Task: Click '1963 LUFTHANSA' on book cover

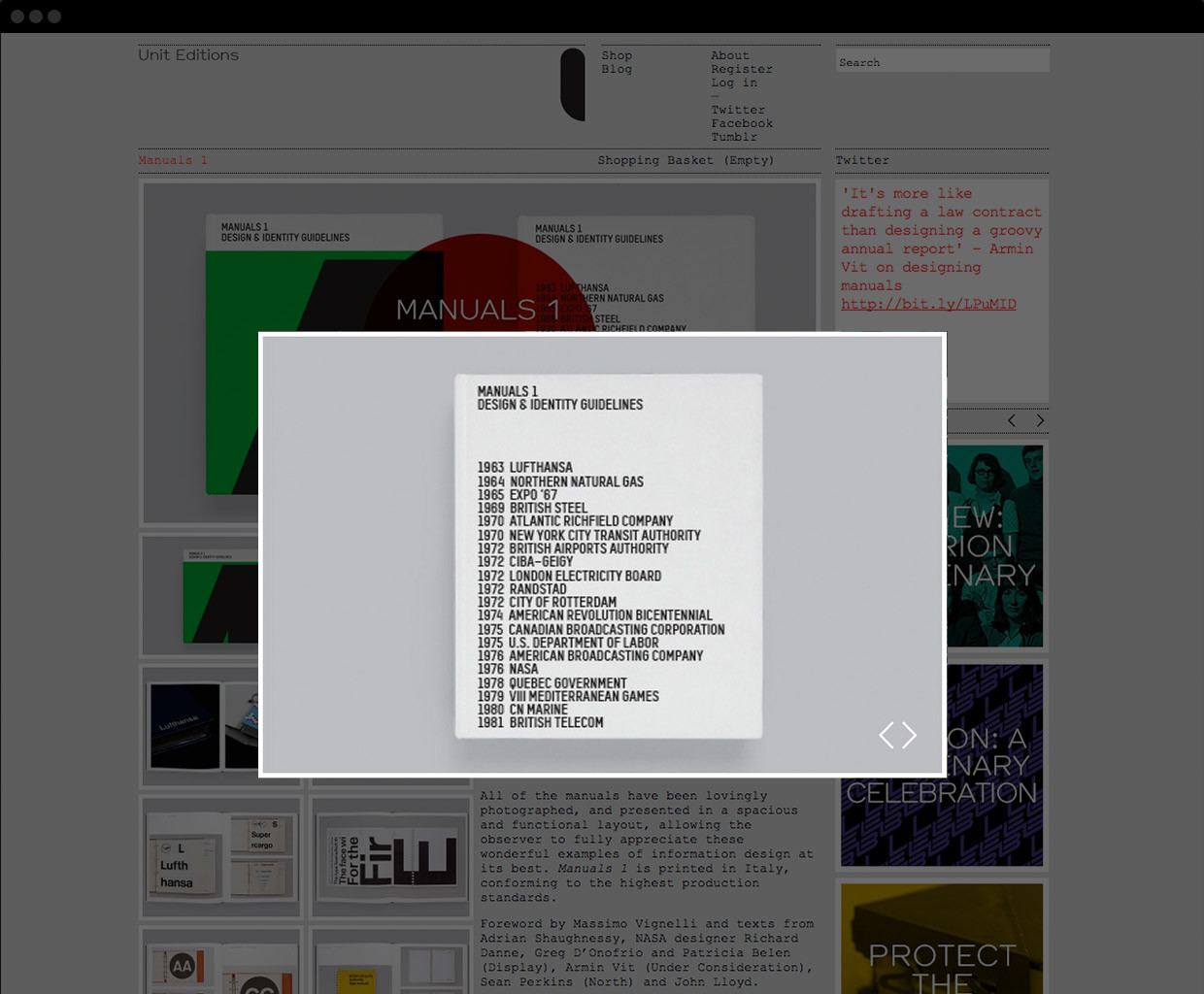Action: (x=524, y=467)
